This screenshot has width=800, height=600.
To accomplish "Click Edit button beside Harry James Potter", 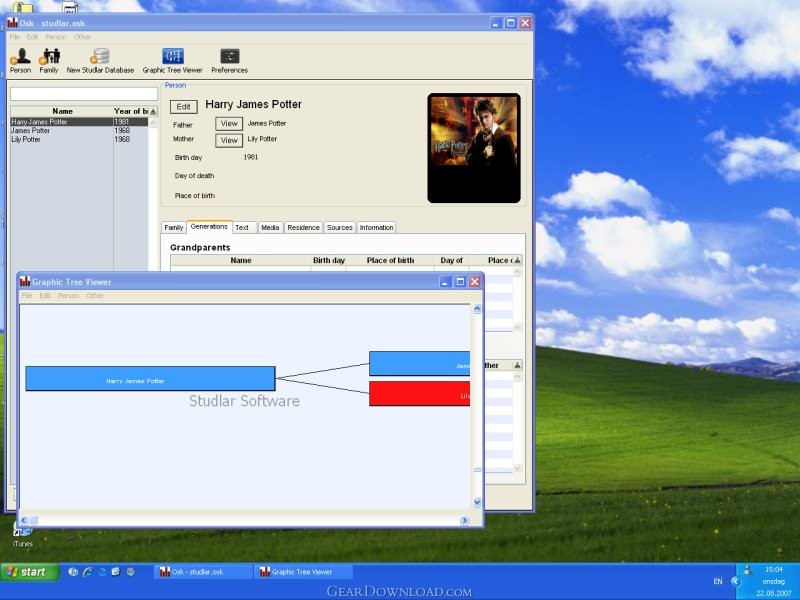I will click(183, 106).
